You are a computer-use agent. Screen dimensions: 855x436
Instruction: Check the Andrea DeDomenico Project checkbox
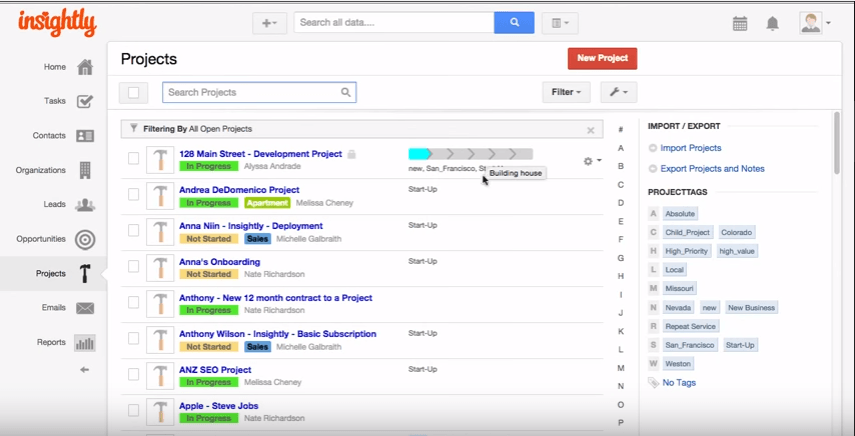pyautogui.click(x=134, y=195)
